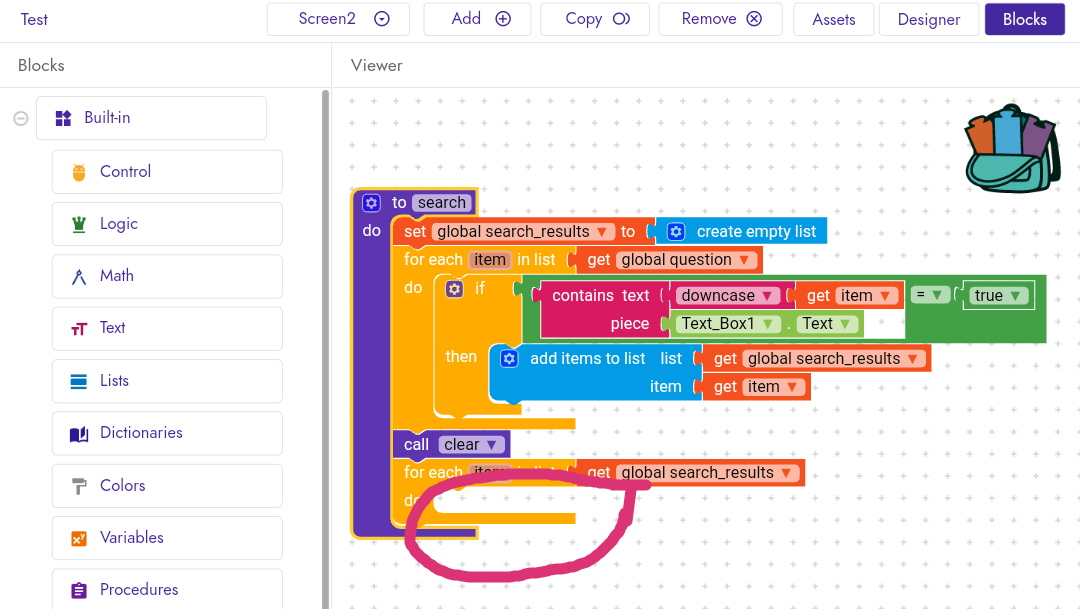Open the Logic blocks category
1080x609 pixels.
167,224
